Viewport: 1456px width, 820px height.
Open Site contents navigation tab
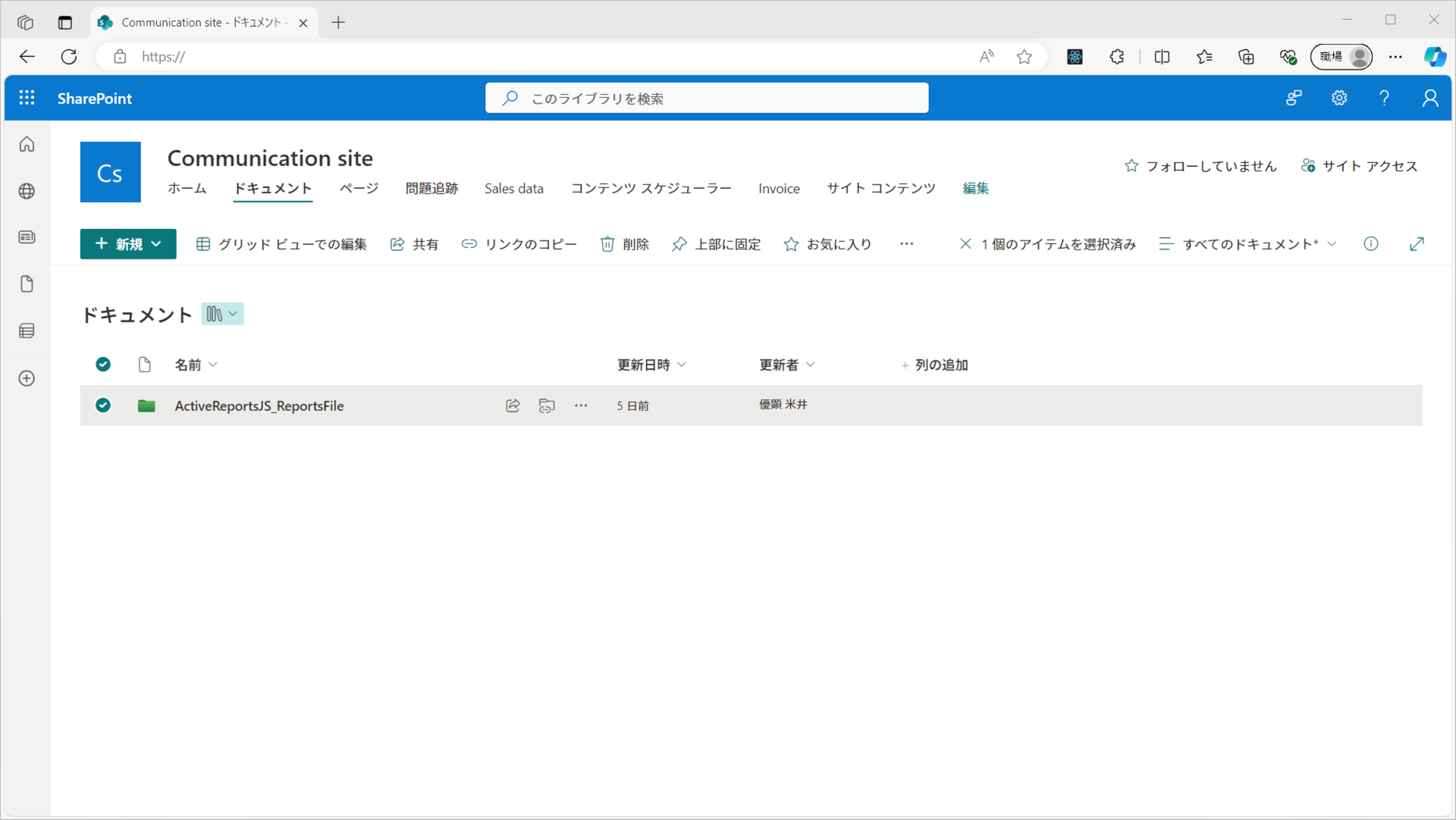pyautogui.click(x=881, y=188)
